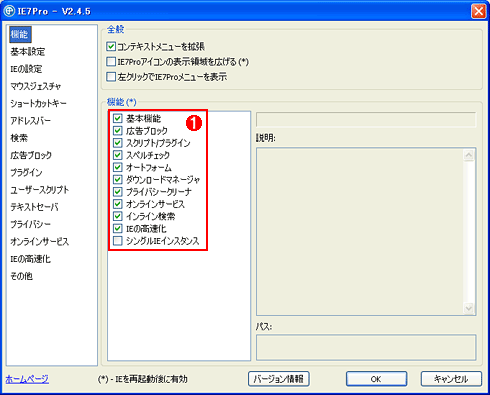This screenshot has height=395, width=490.
Task: Open プライバシー category in sidebar
Action: (x=30, y=224)
